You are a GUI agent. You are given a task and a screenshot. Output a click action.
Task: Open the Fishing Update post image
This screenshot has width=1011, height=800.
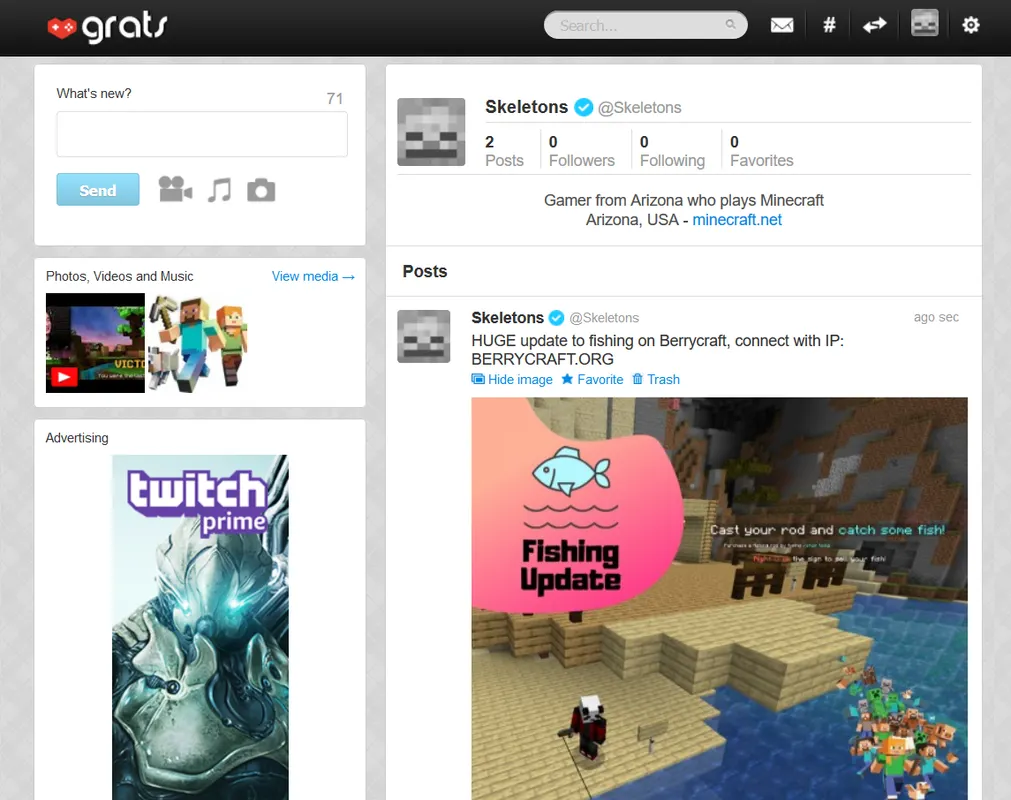720,598
